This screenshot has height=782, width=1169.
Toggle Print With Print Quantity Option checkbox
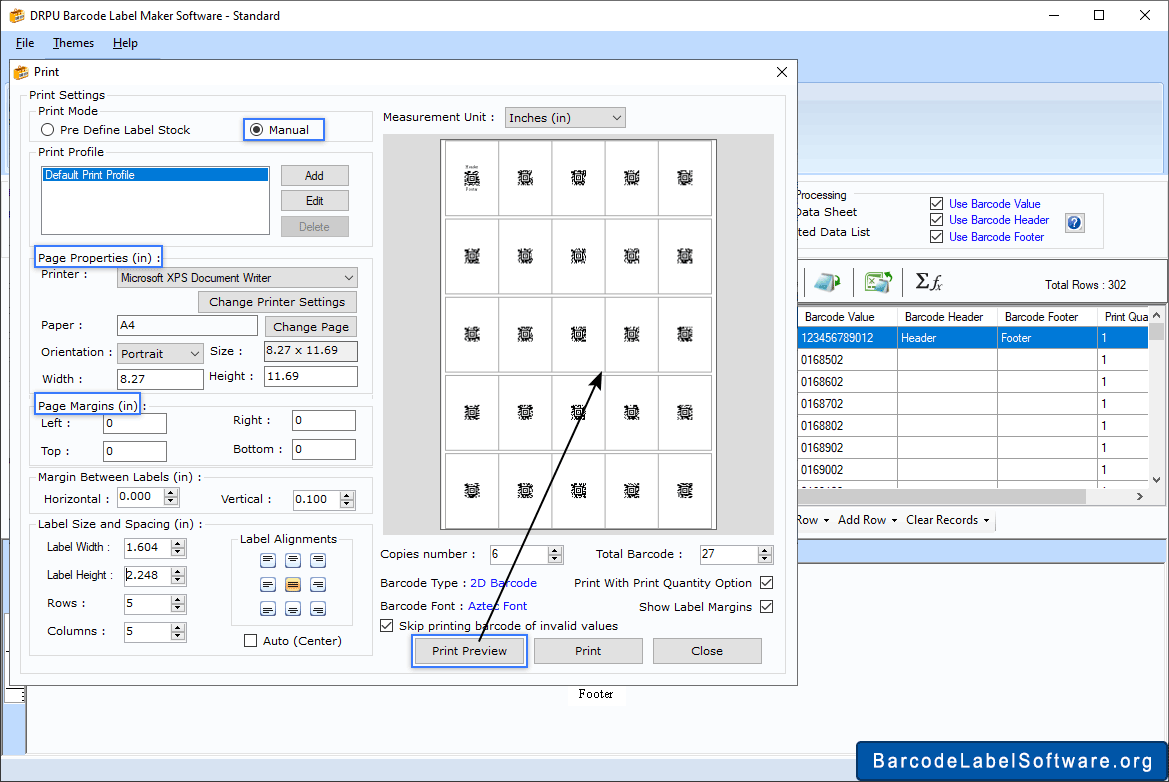click(x=766, y=582)
